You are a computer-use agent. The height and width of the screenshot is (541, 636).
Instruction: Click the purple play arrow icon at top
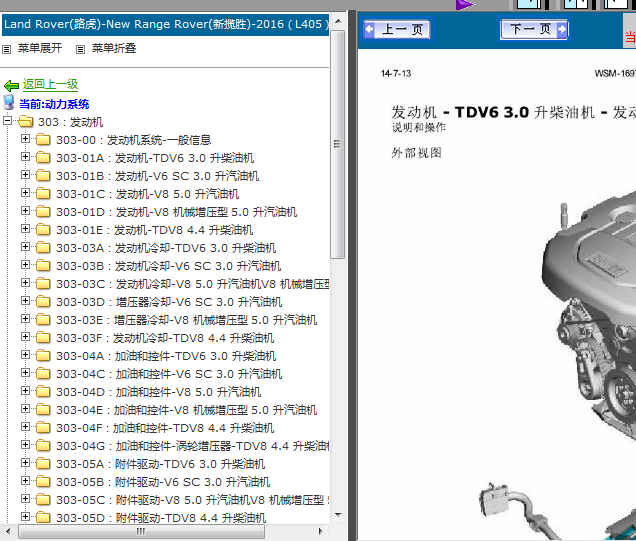click(465, 4)
